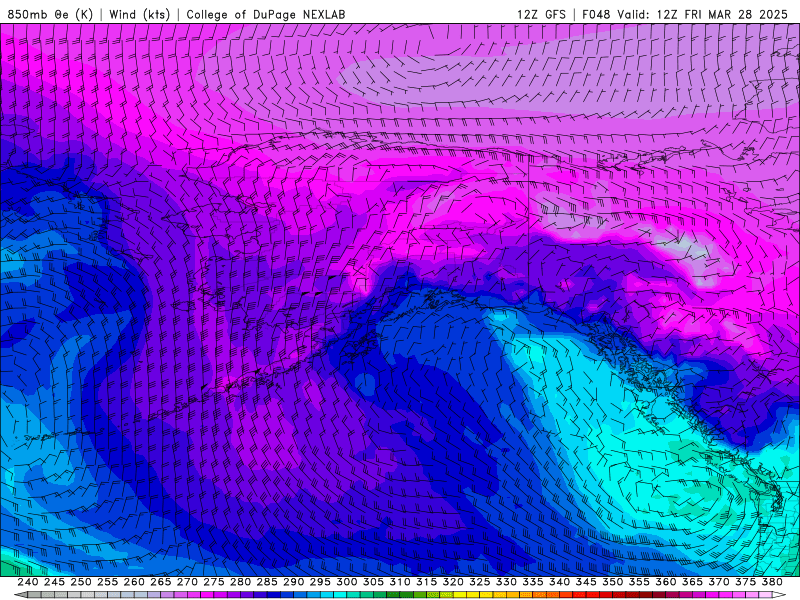Image resolution: width=800 pixels, height=600 pixels.
Task: Select the 295 scale value
Action: coord(320,582)
